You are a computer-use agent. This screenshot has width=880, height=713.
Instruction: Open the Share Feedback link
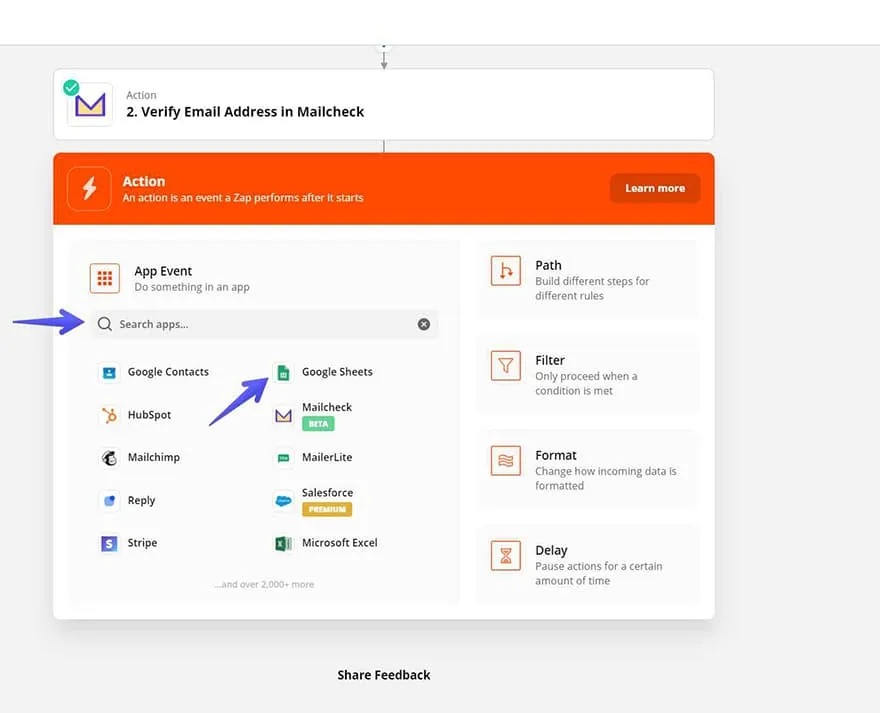(383, 675)
